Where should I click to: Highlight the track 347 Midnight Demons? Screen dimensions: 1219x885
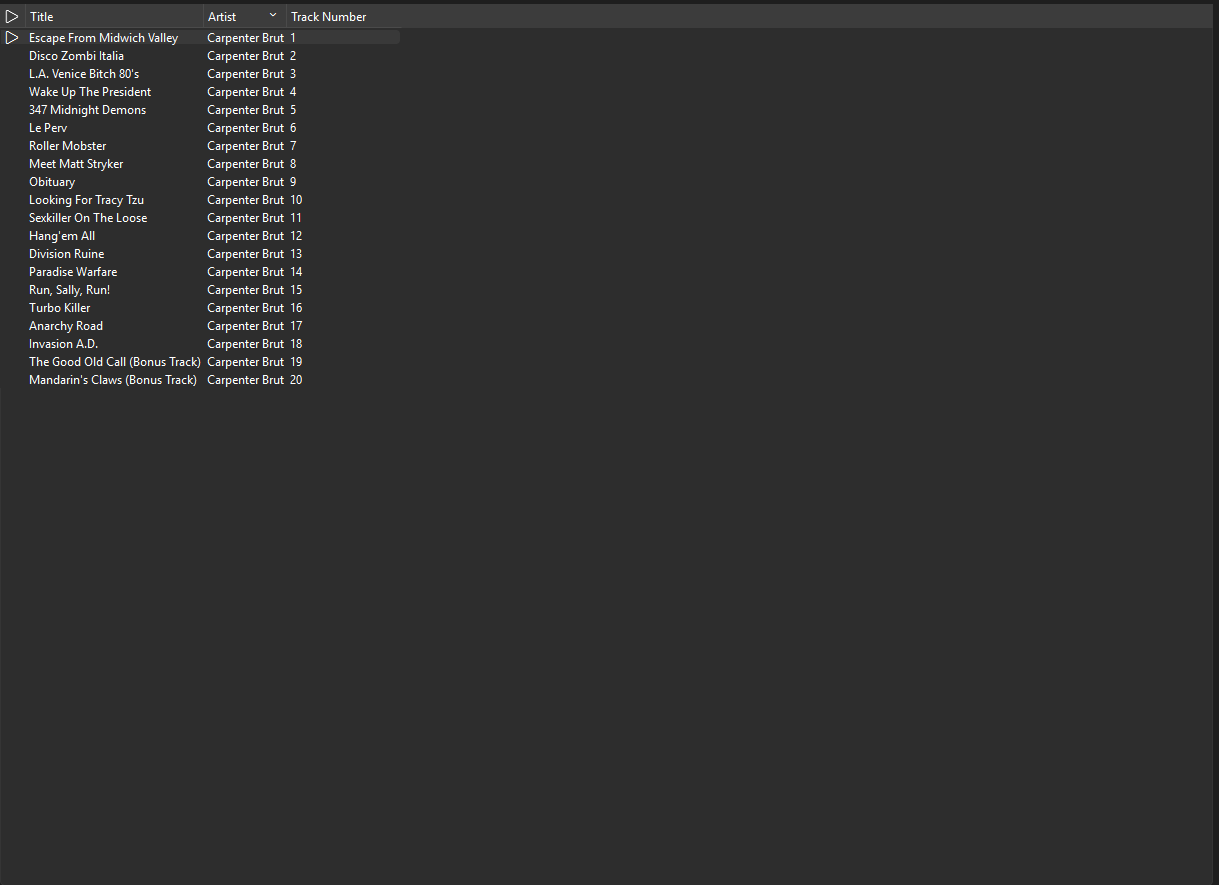tap(87, 110)
